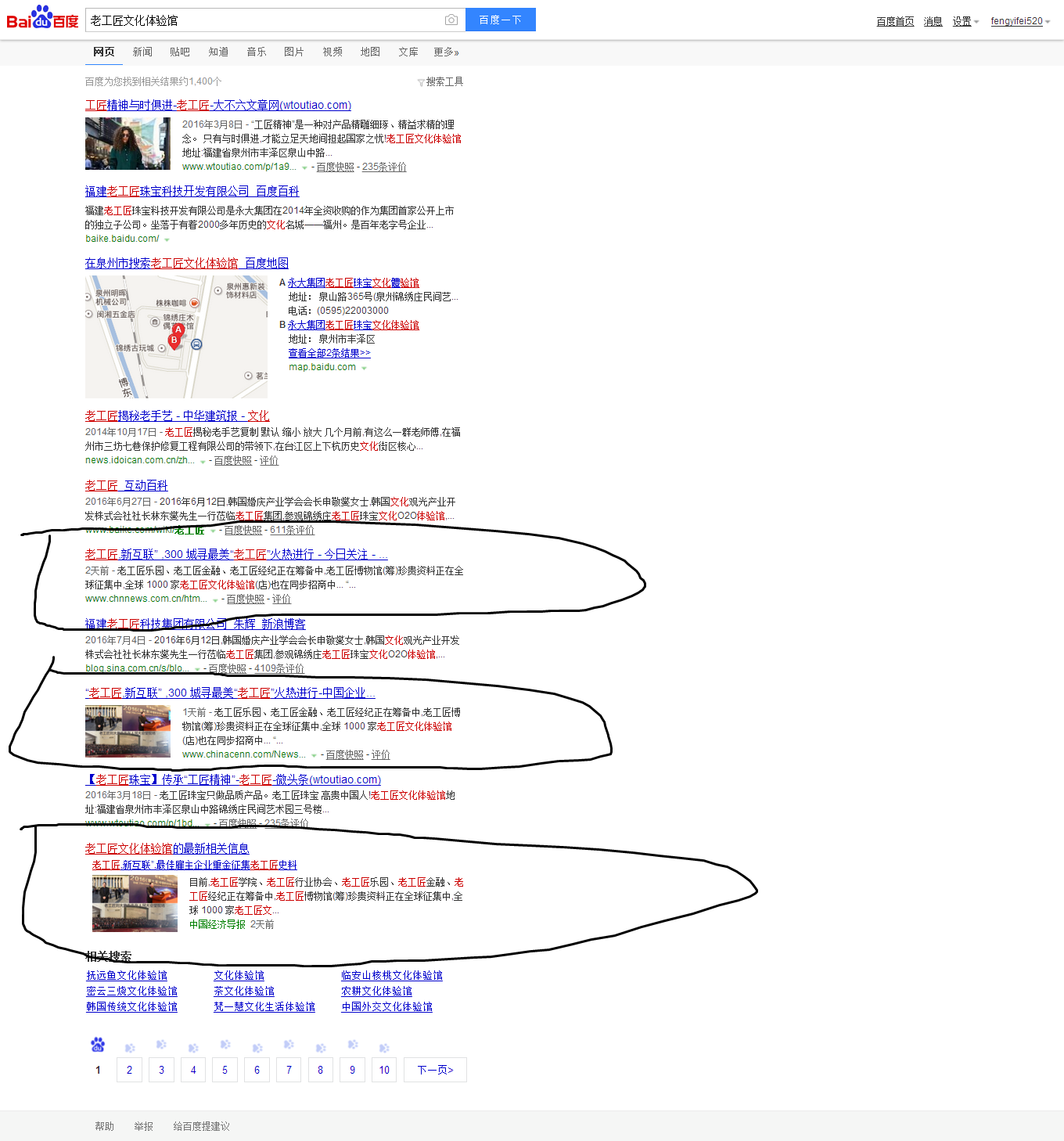
Task: Switch to 贴吧 tab
Action: tap(180, 52)
